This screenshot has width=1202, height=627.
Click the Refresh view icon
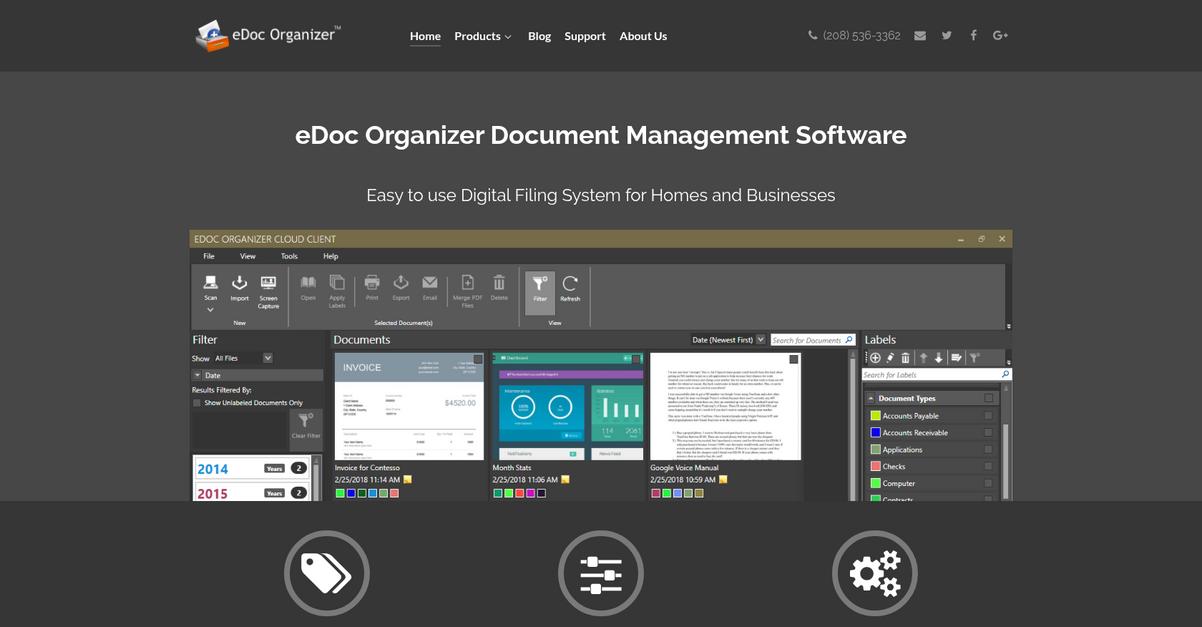[569, 285]
